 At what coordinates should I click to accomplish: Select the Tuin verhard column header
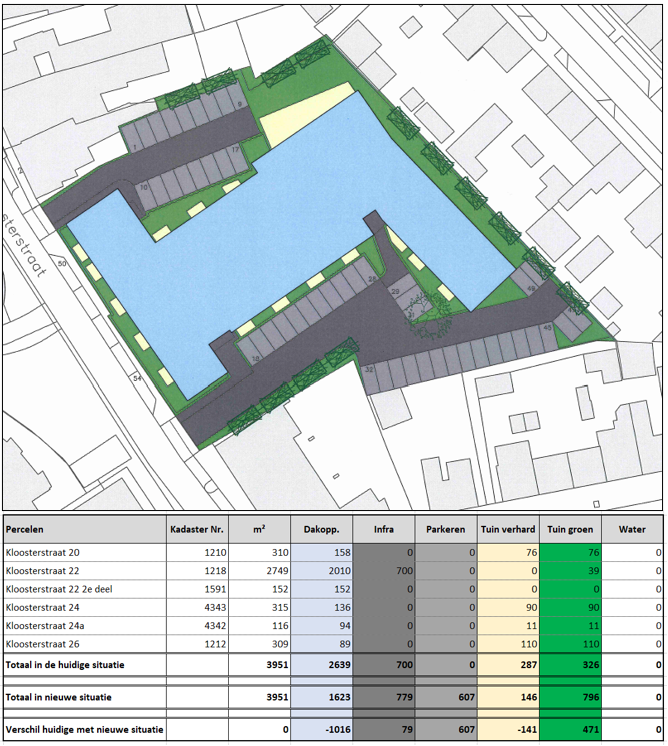(508, 529)
